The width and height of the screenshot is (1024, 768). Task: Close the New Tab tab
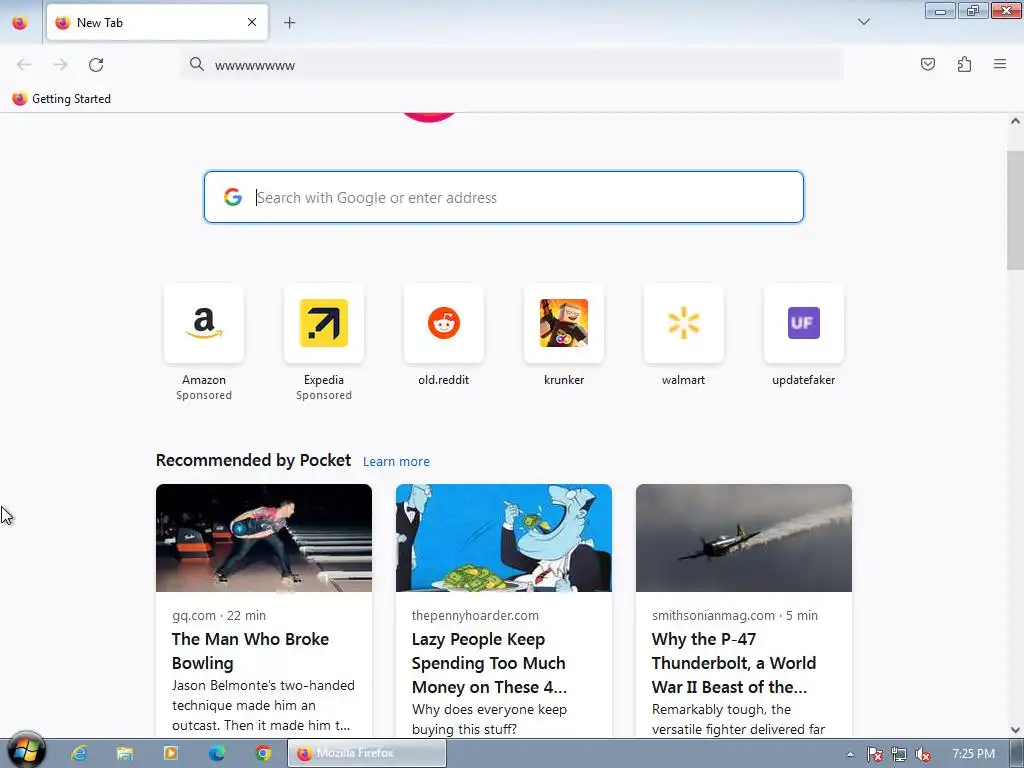pos(252,22)
